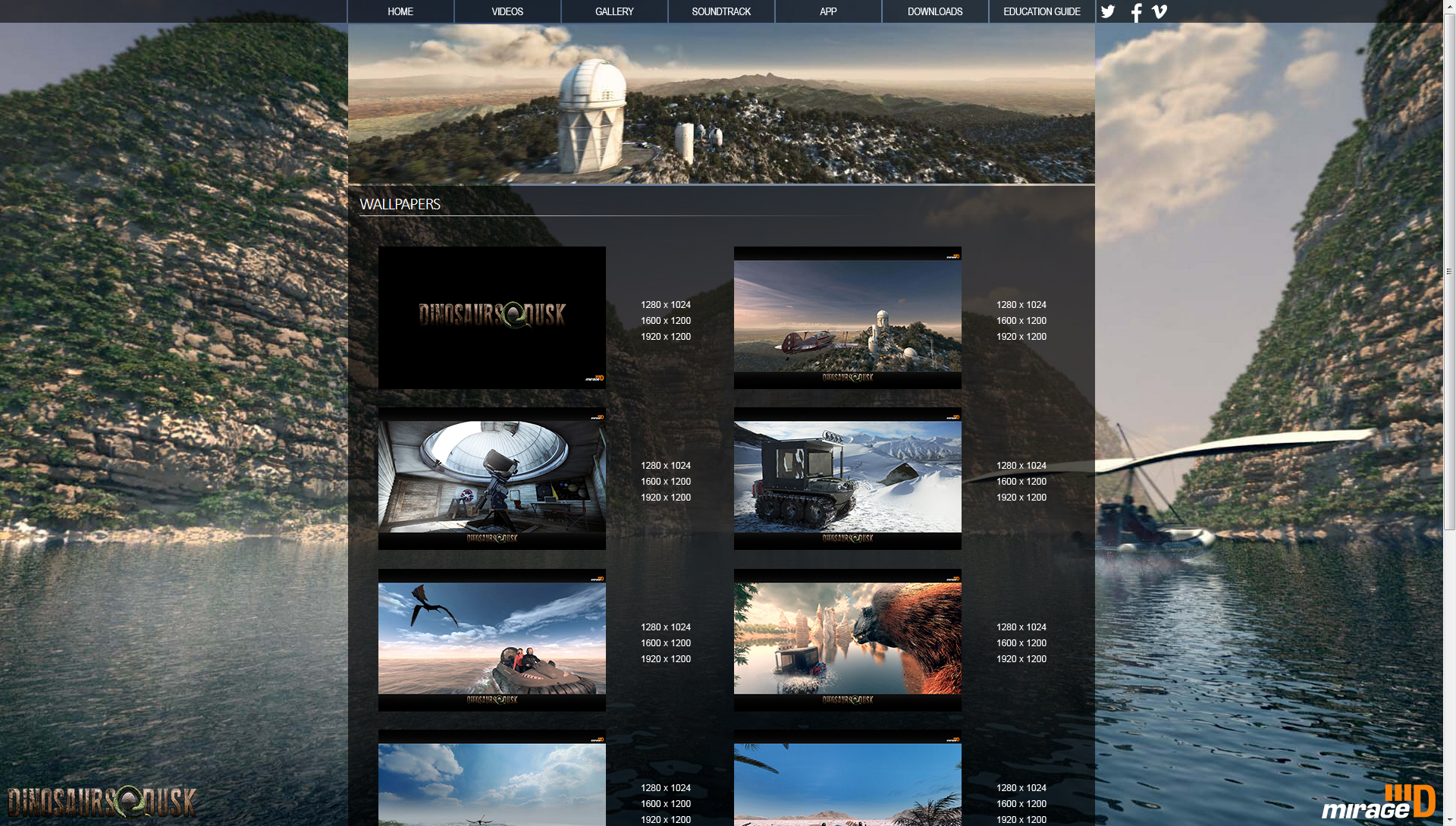The image size is (1456, 826).
Task: Open the red airplane and observatory wallpaper thumbnail
Action: (x=848, y=318)
